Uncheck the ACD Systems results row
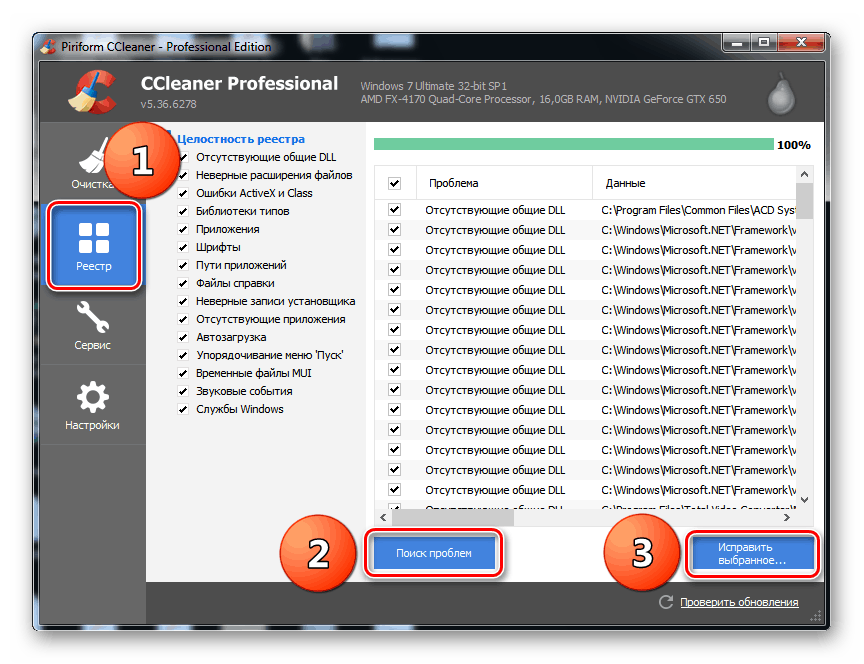 [395, 210]
